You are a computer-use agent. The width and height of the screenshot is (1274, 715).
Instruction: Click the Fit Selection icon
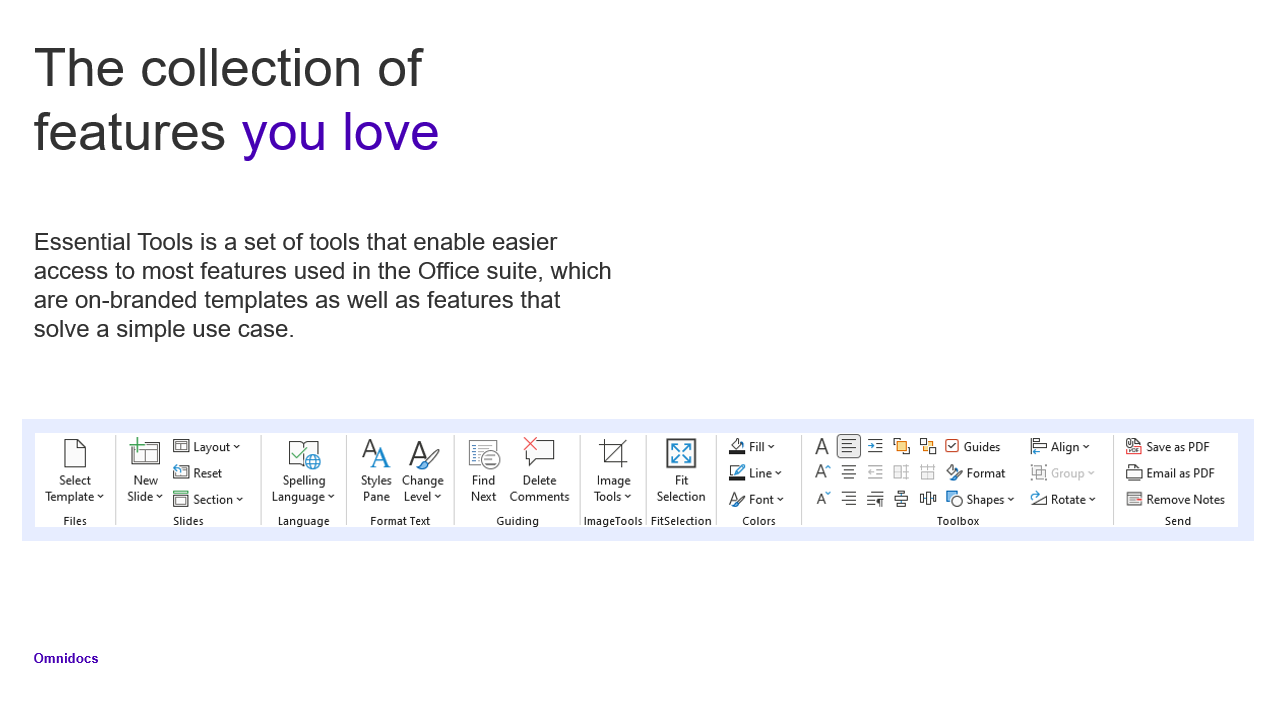[681, 453]
